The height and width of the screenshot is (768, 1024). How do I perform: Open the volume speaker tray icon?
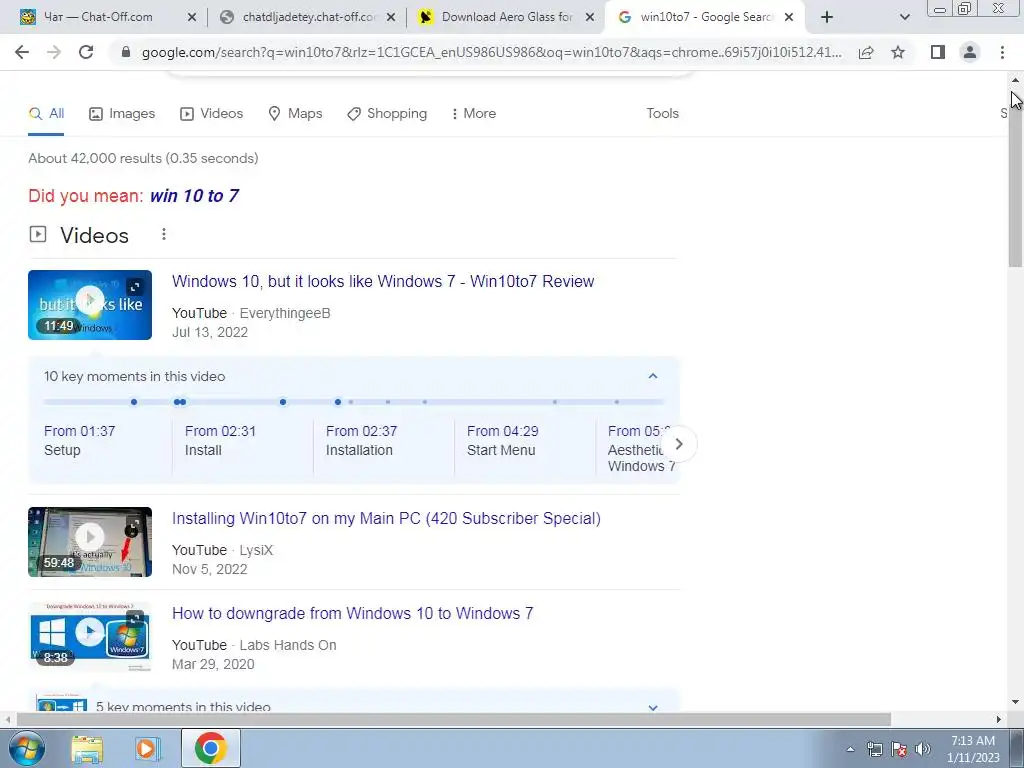(x=922, y=749)
